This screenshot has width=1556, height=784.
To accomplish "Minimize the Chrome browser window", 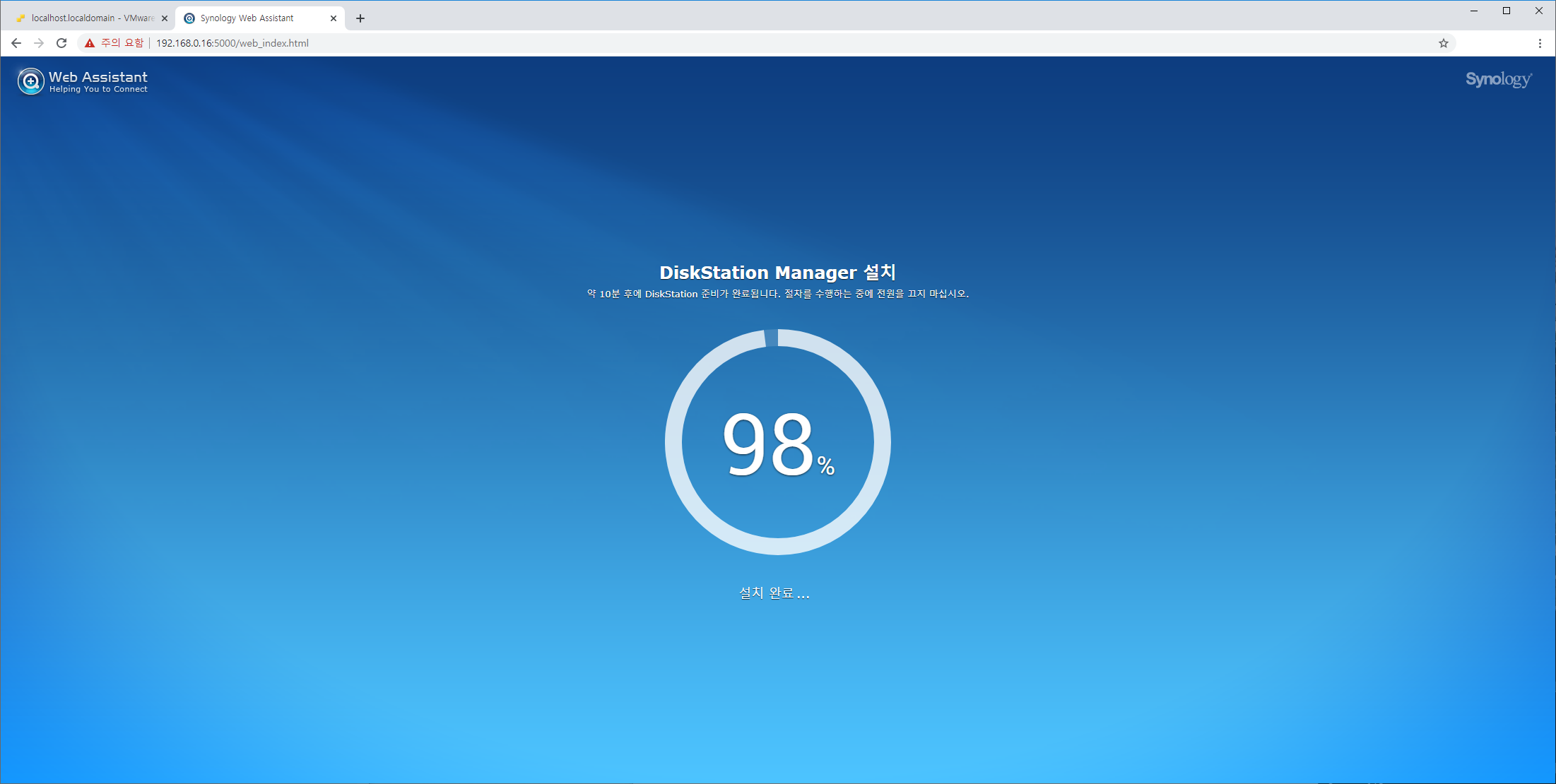I will tap(1474, 11).
